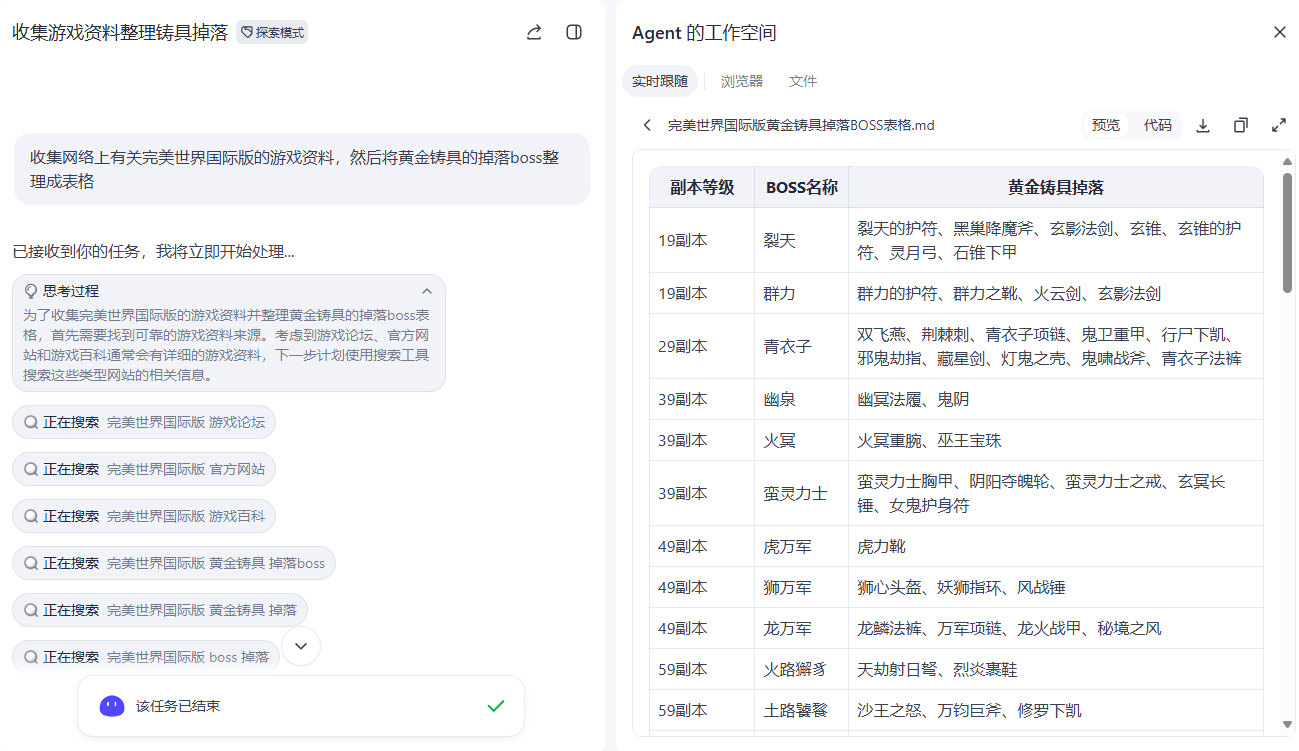This screenshot has height=751, width=1299.
Task: Open search step 完美世界国际版 黄金铸具 掉落
Action: click(x=160, y=610)
